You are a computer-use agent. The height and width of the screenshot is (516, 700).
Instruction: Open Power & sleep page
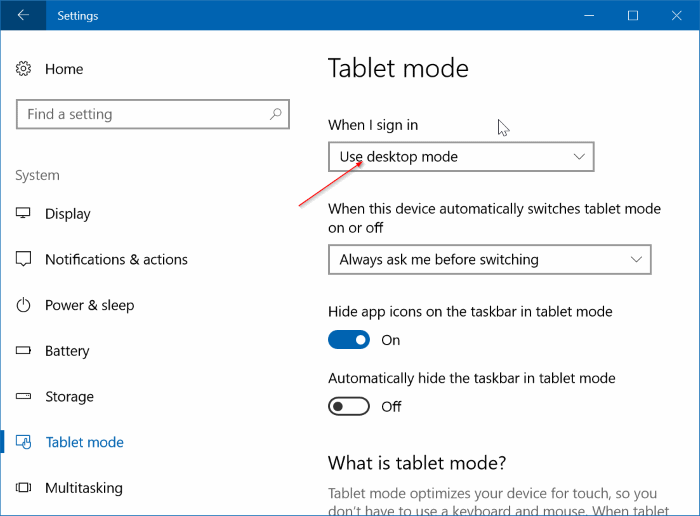(x=89, y=305)
